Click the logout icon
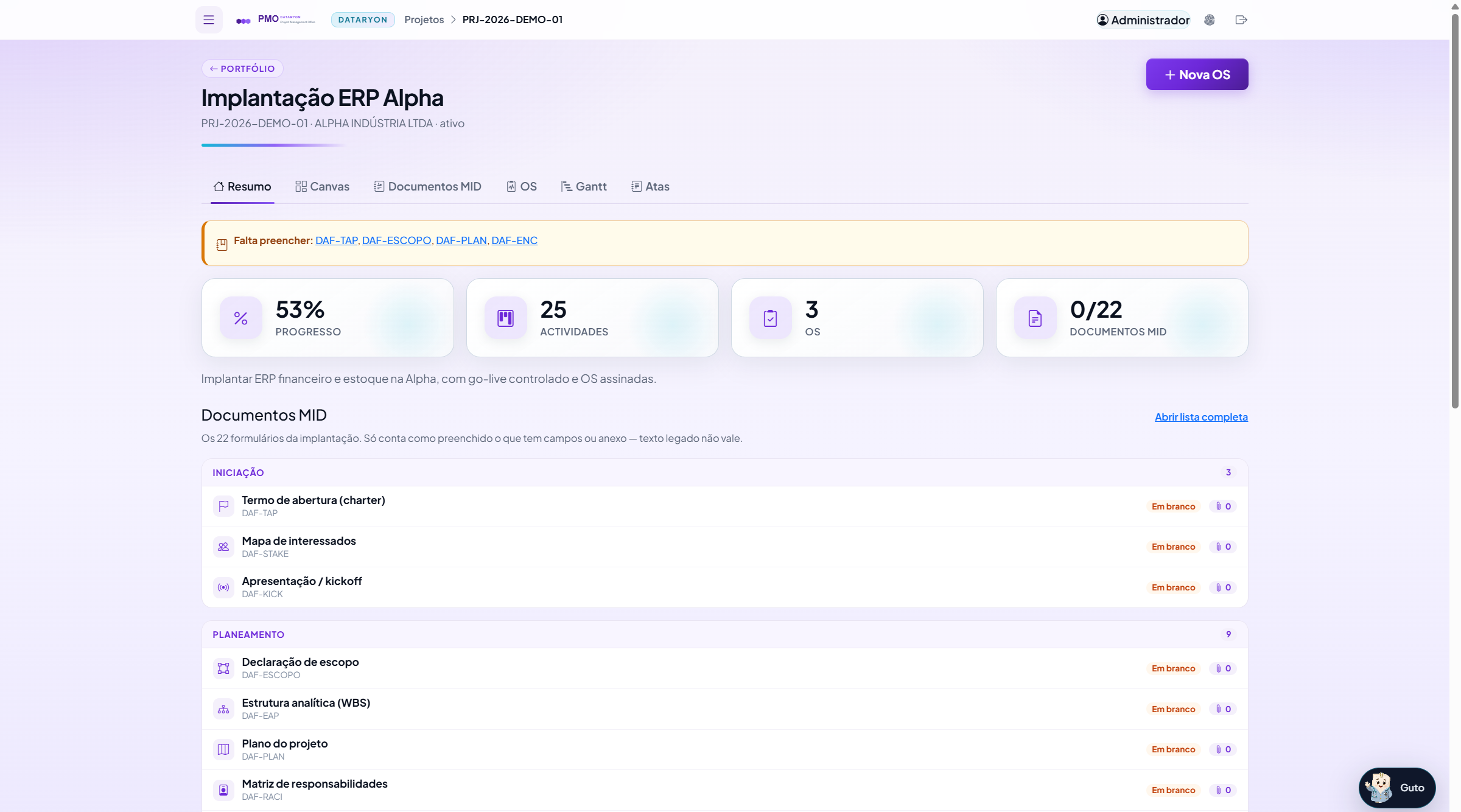Screen dimensions: 1461x812 [1241, 20]
